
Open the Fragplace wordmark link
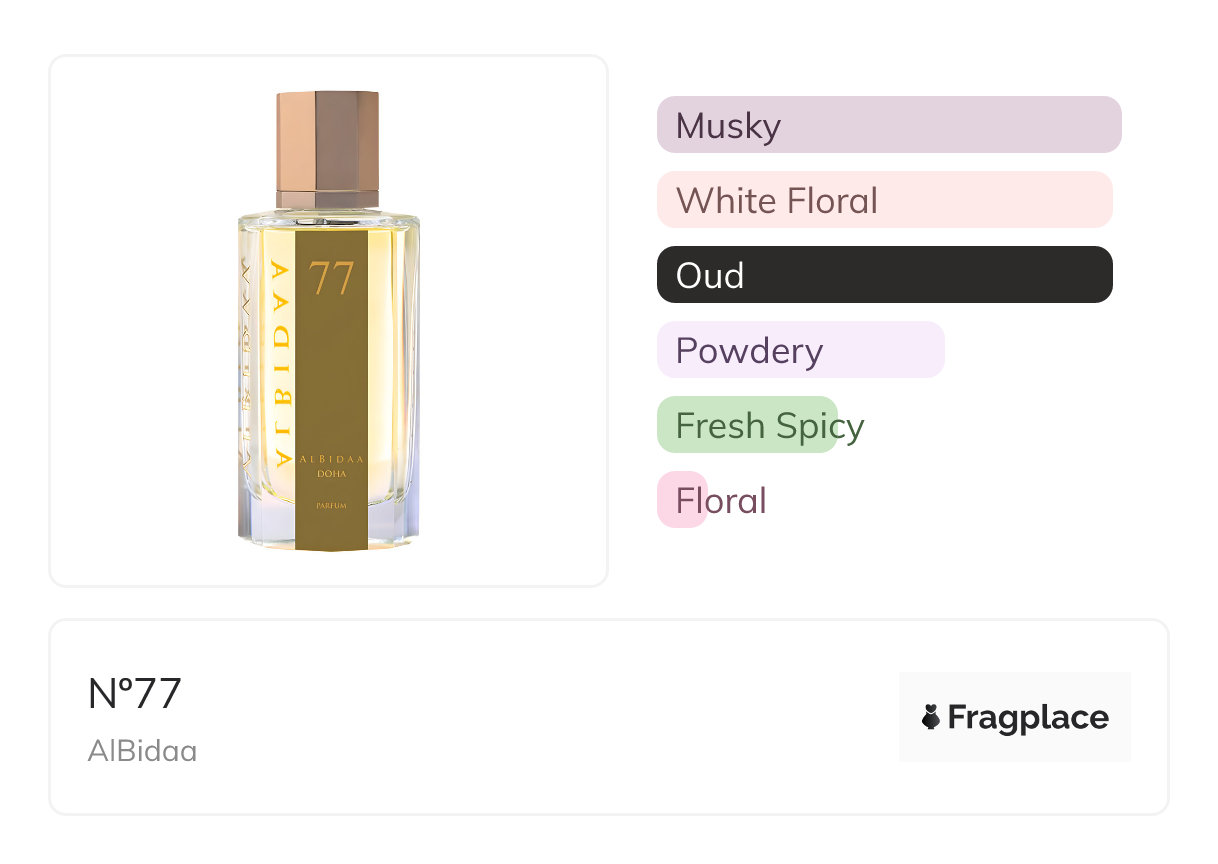[x=1028, y=717]
